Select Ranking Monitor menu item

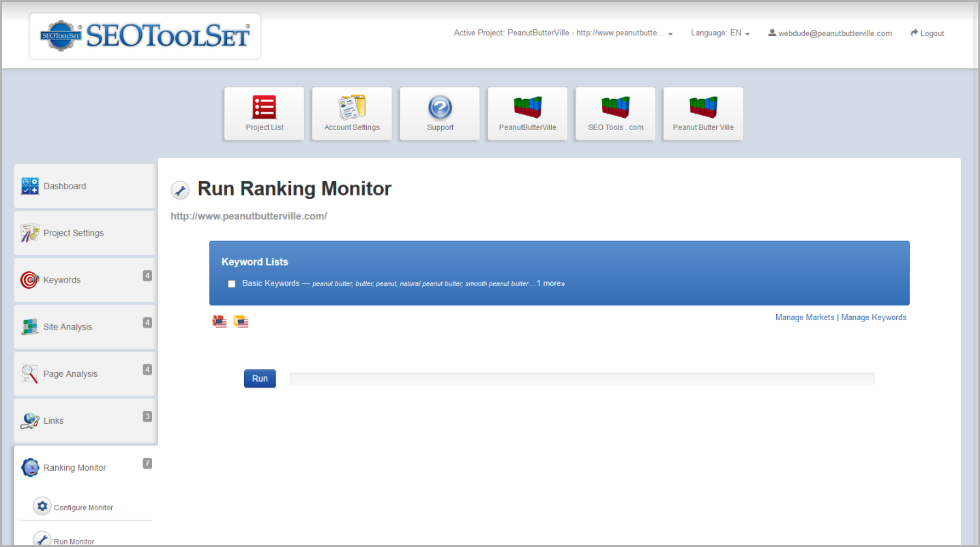click(x=85, y=467)
